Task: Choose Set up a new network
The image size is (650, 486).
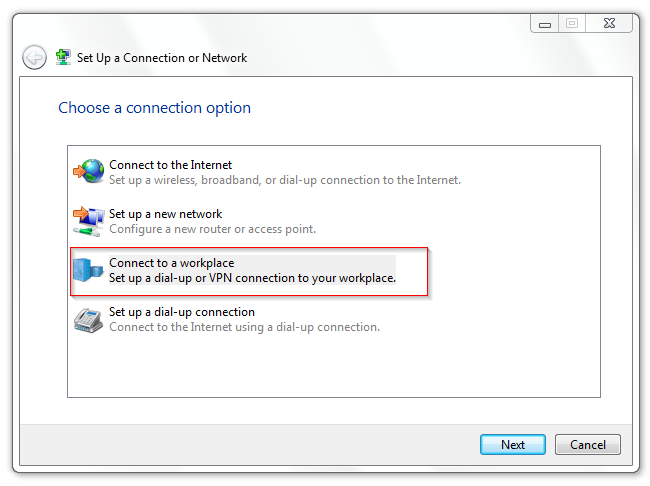Action: 165,214
